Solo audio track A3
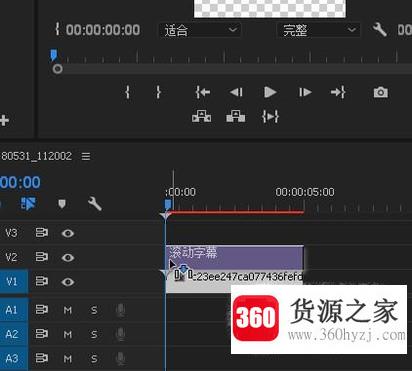Screen dimensions: 412x371 94,359
